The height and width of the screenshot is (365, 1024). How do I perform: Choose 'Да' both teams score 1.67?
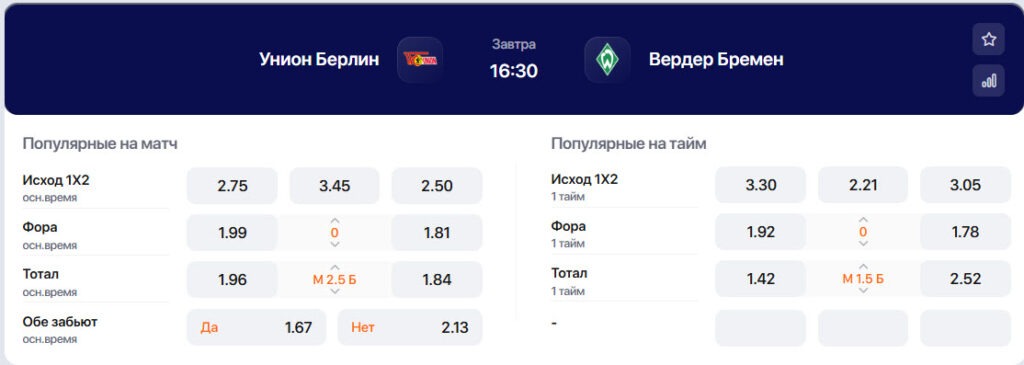coord(256,327)
